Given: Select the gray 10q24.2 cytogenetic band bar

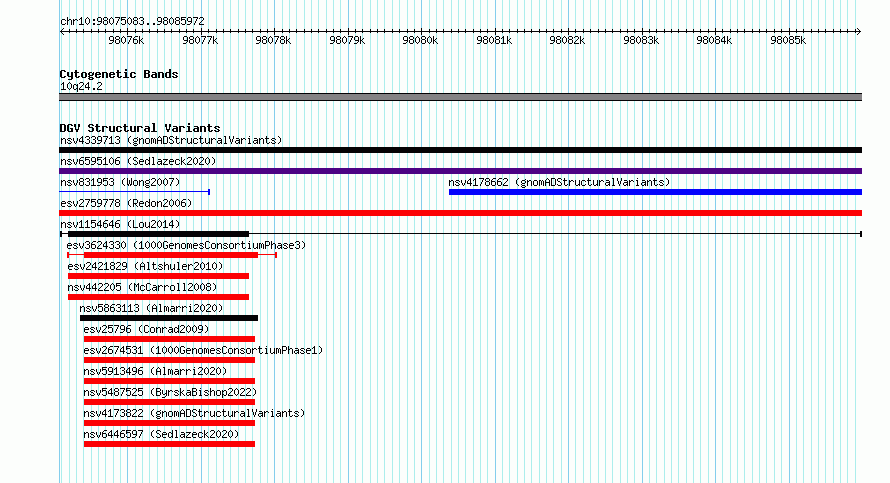Looking at the screenshot, I should (x=460, y=97).
